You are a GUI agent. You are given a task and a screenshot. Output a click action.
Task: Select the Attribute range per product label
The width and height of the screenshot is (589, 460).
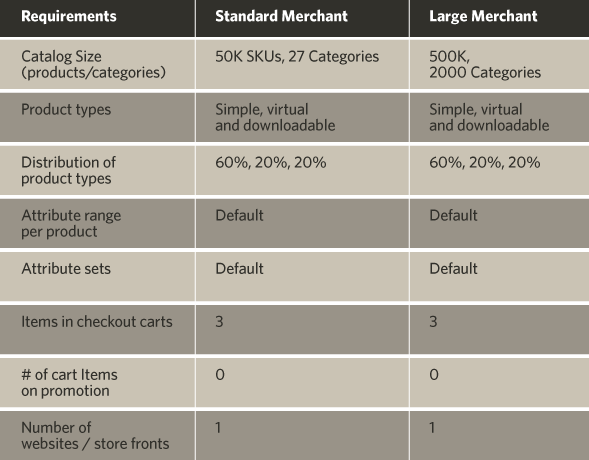71,223
